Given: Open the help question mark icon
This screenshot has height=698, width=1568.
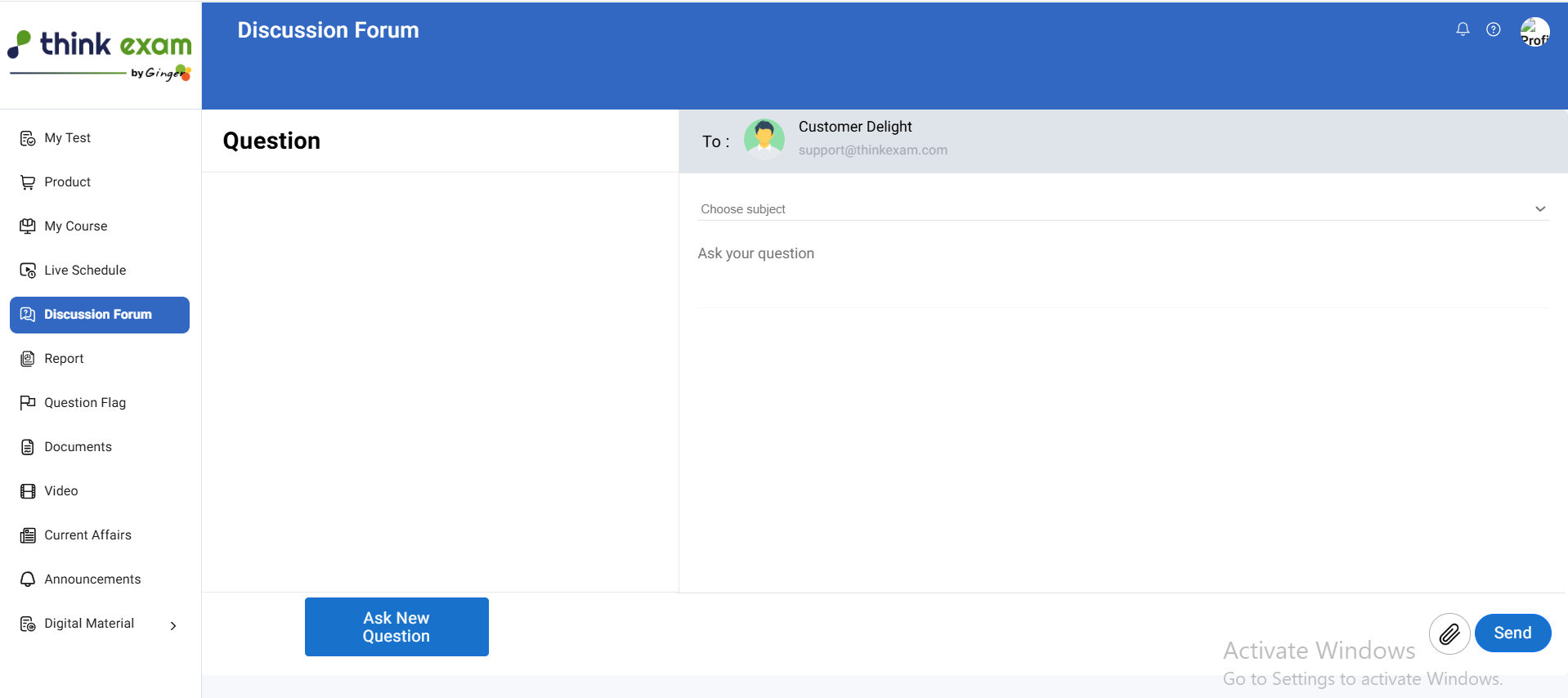Looking at the screenshot, I should click(x=1493, y=29).
